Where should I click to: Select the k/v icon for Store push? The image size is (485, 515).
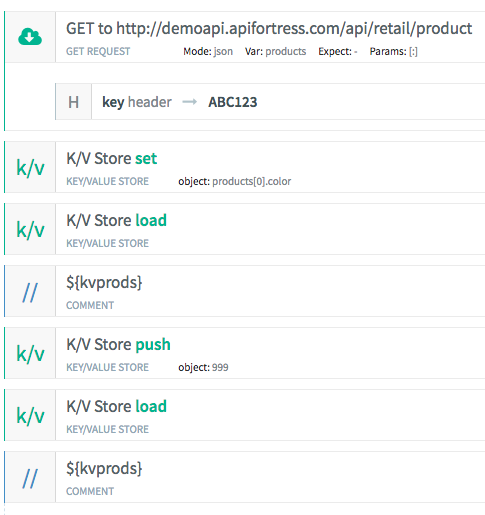pyautogui.click(x=30, y=353)
